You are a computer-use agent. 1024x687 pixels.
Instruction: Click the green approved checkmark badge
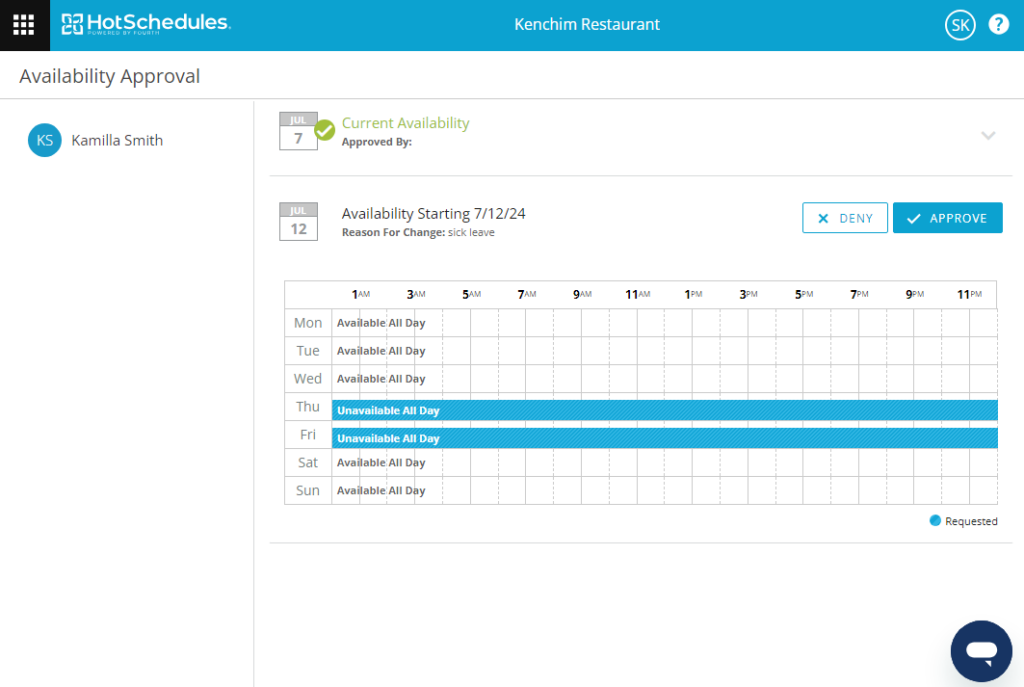(325, 130)
